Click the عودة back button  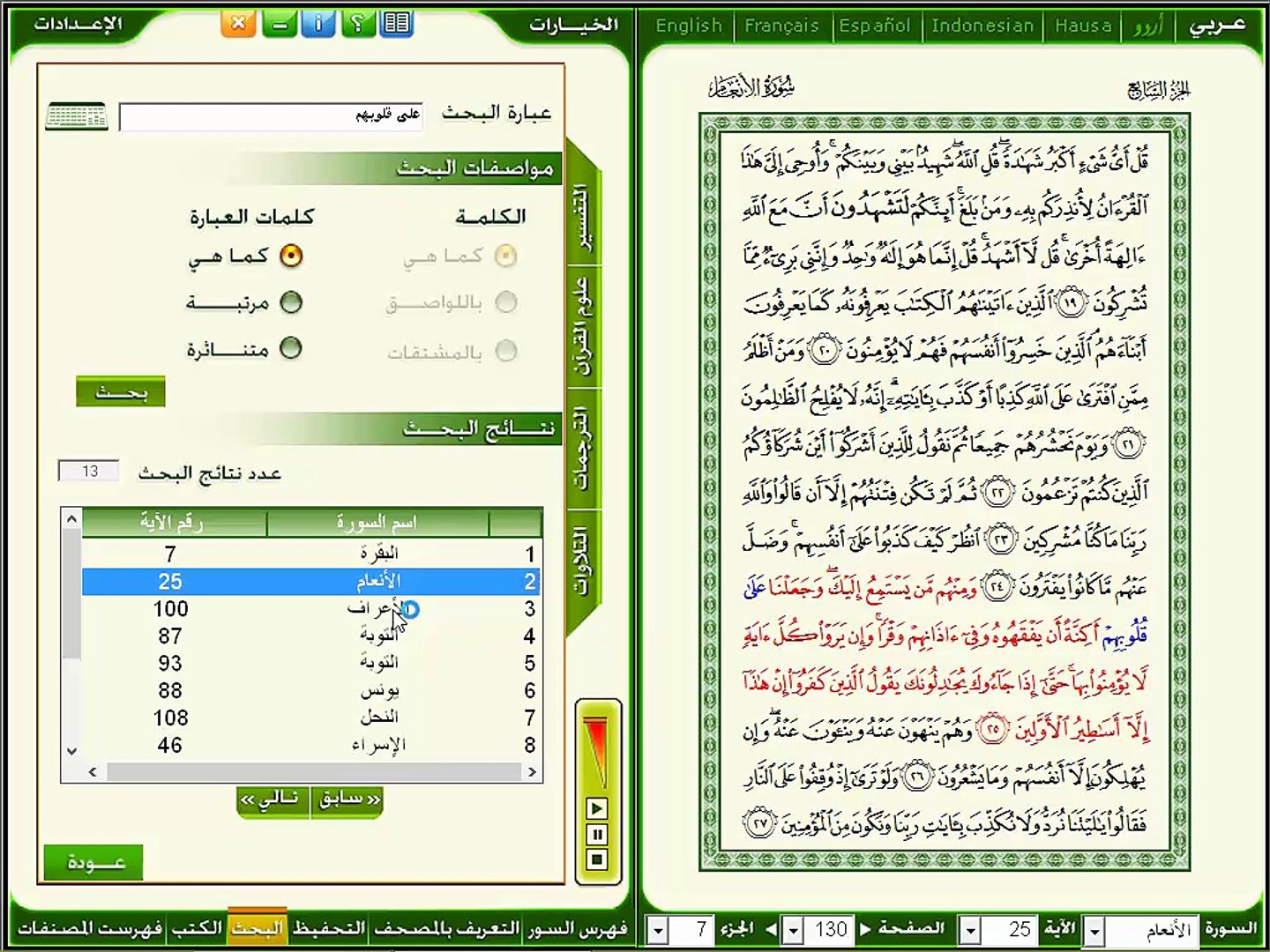[x=93, y=861]
